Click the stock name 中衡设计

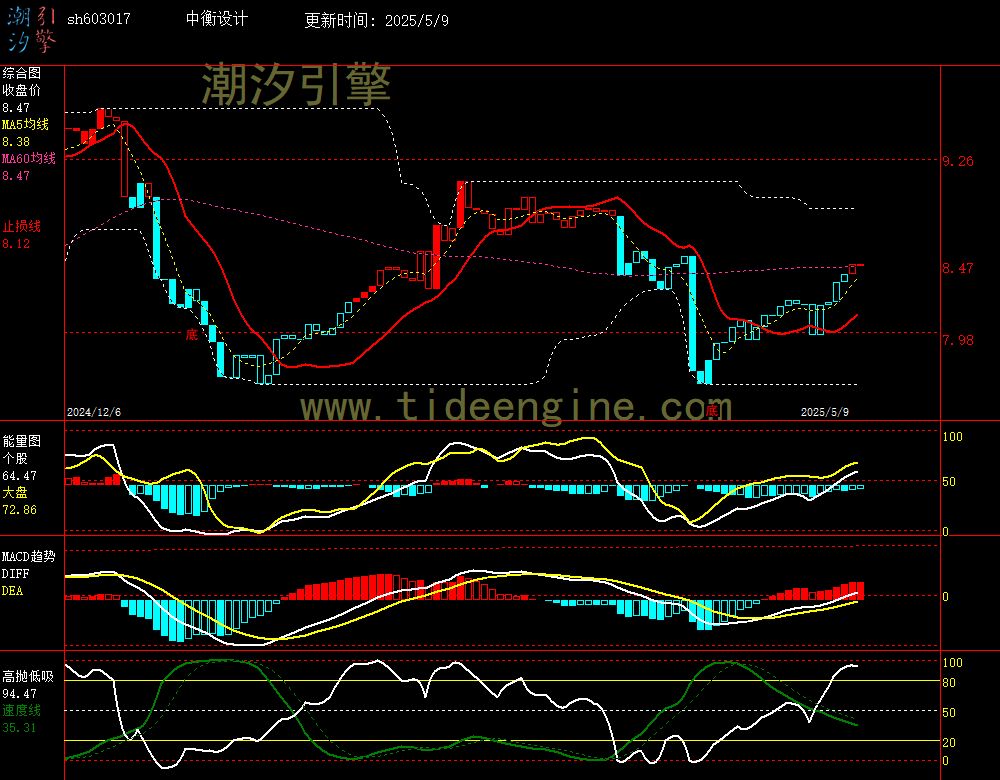(x=217, y=19)
